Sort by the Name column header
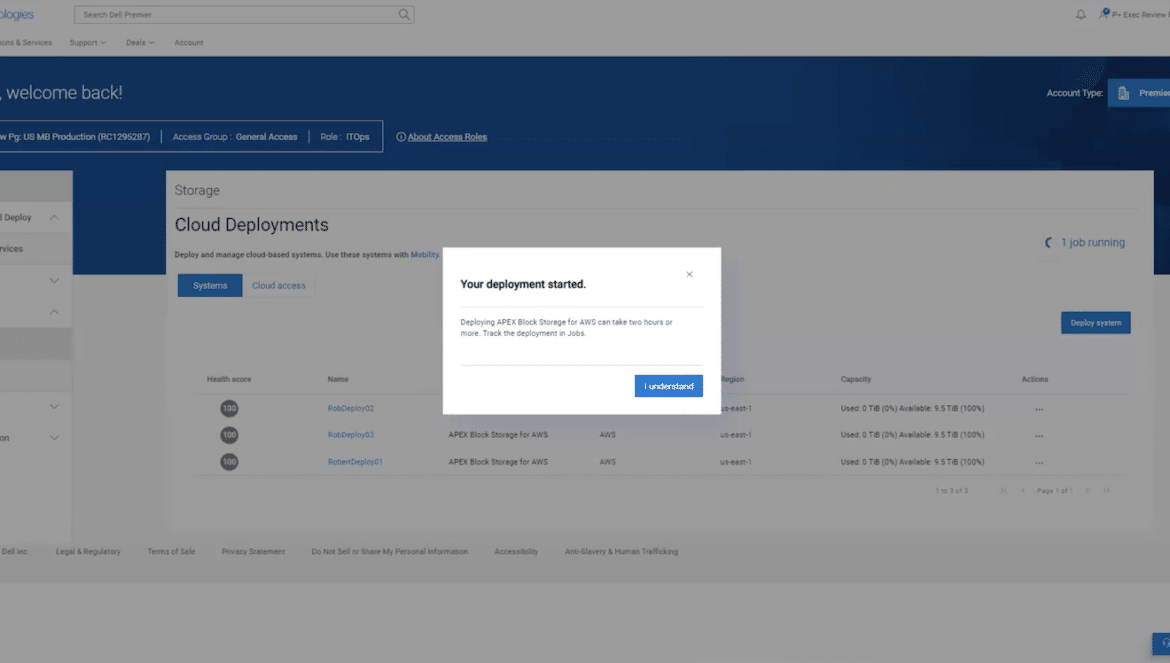 pyautogui.click(x=338, y=380)
